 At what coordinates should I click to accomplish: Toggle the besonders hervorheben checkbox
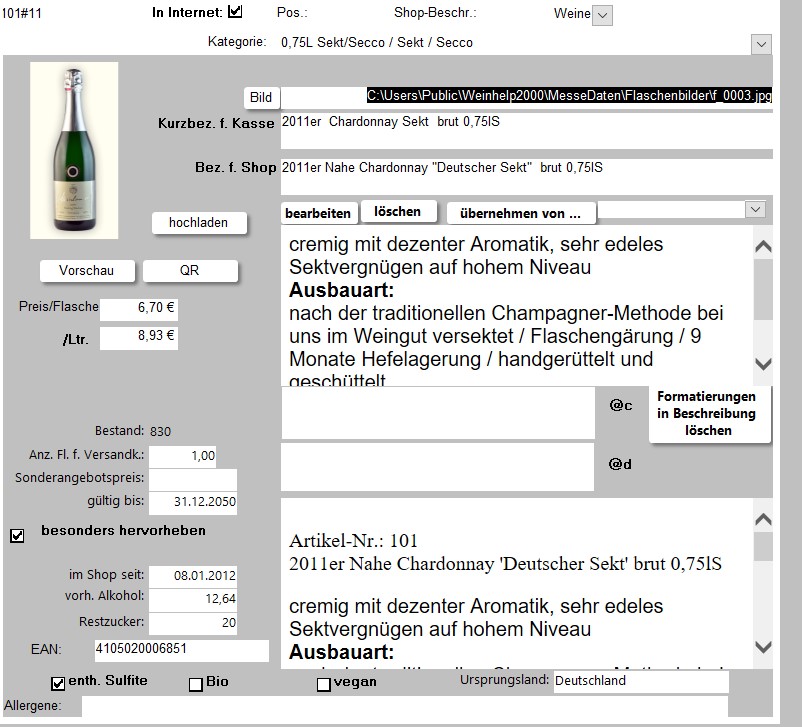pyautogui.click(x=17, y=536)
